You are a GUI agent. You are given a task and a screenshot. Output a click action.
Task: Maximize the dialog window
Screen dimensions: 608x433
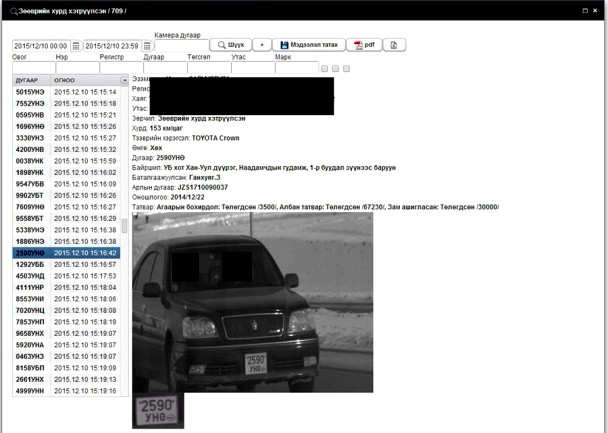pyautogui.click(x=585, y=10)
